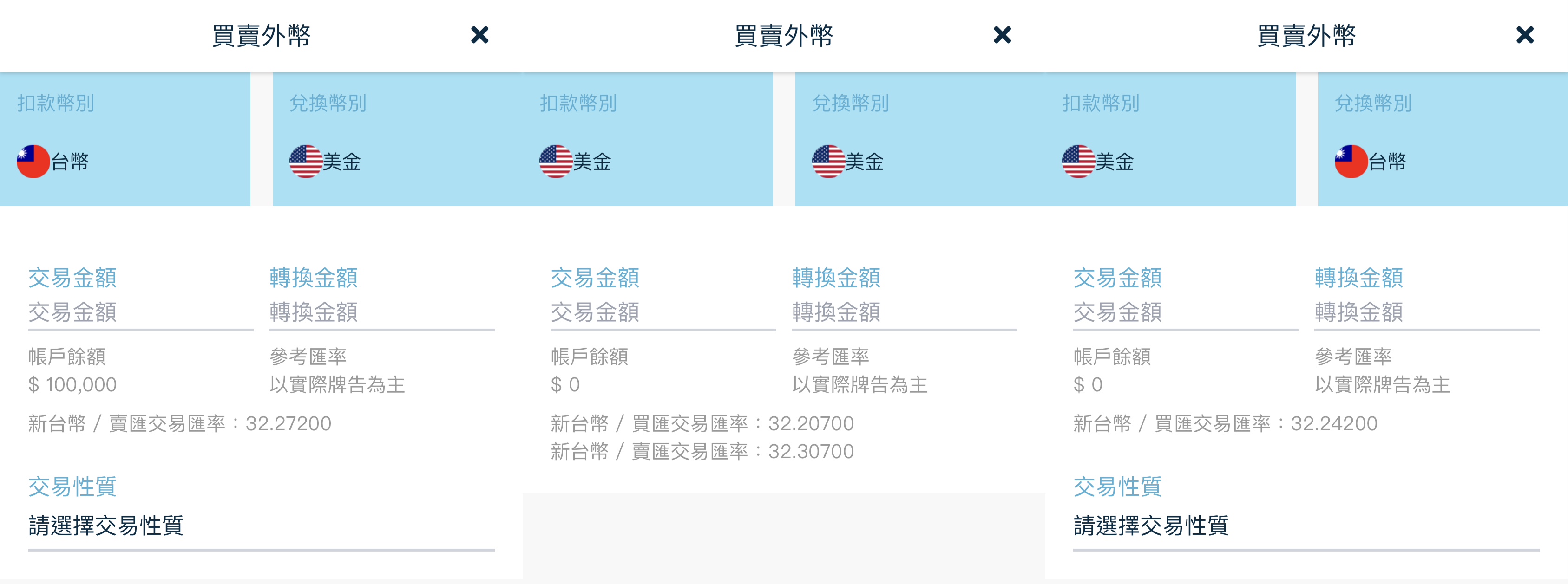
Task: Tap the Taiwan flag in the first 扣款幣別 card
Action: pyautogui.click(x=33, y=161)
